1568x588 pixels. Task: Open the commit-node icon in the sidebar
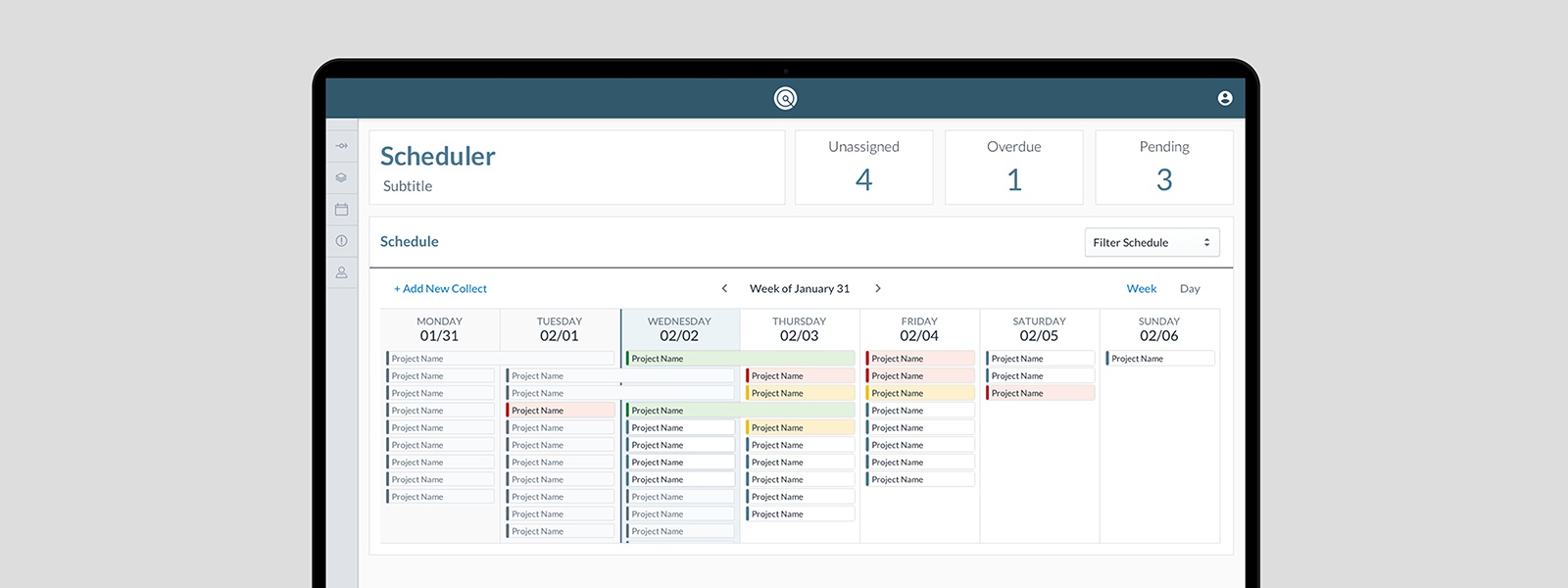(341, 146)
